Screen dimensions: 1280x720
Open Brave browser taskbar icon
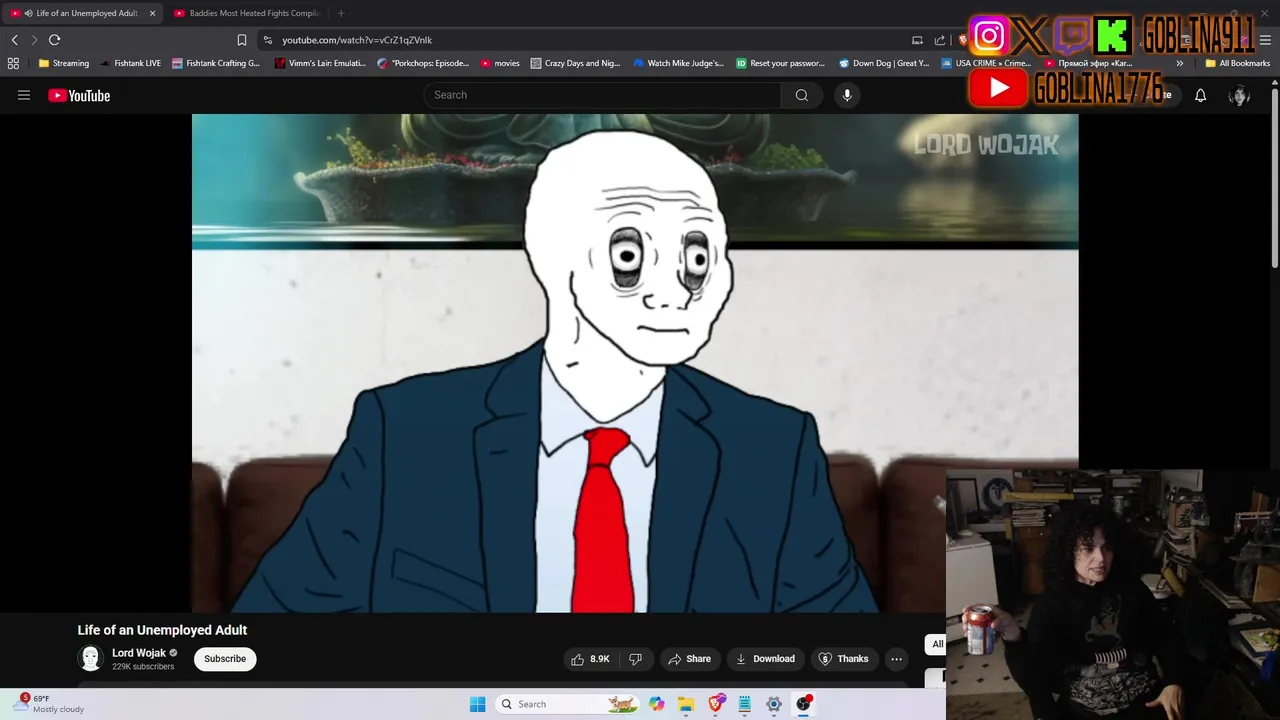pyautogui.click(x=716, y=704)
